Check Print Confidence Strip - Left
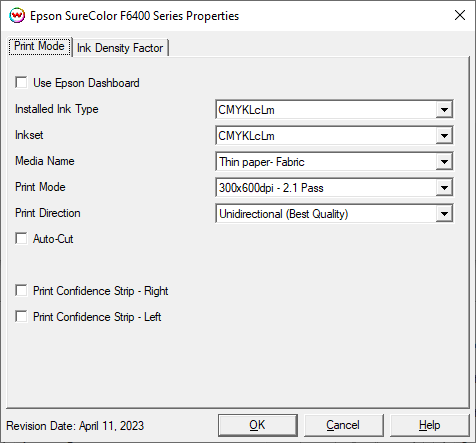Screen dimensions: 476x443 [x=21, y=316]
